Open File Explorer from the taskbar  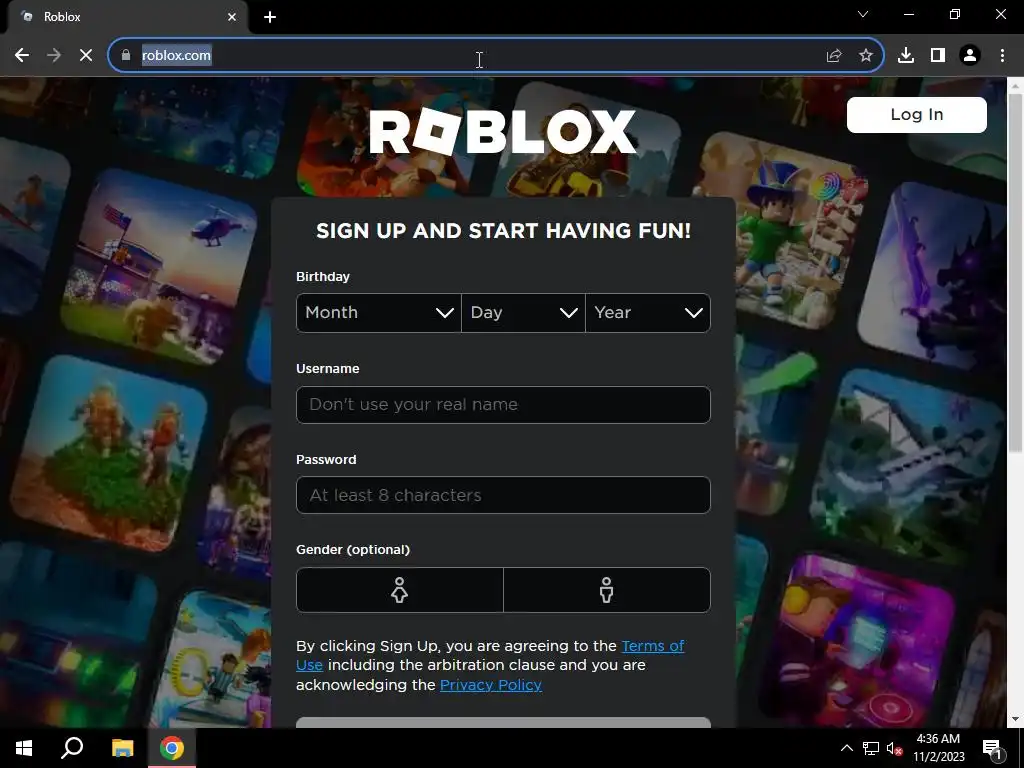point(122,748)
